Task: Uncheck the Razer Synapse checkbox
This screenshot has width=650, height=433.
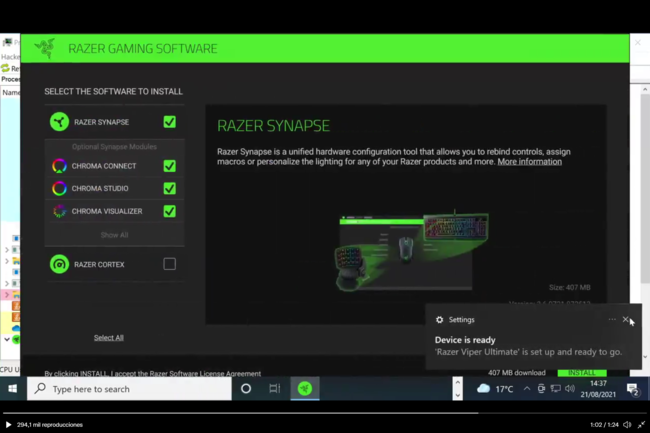Action: pyautogui.click(x=170, y=122)
